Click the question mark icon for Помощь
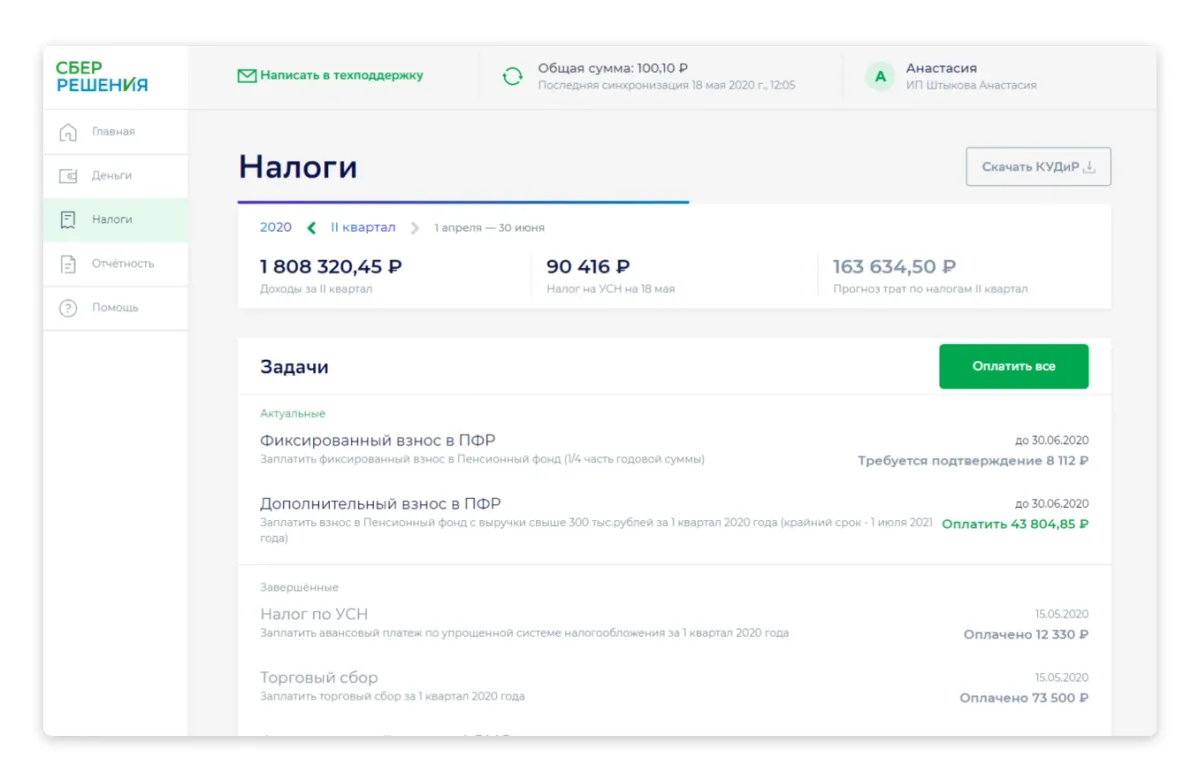This screenshot has width=1199, height=781. [68, 308]
